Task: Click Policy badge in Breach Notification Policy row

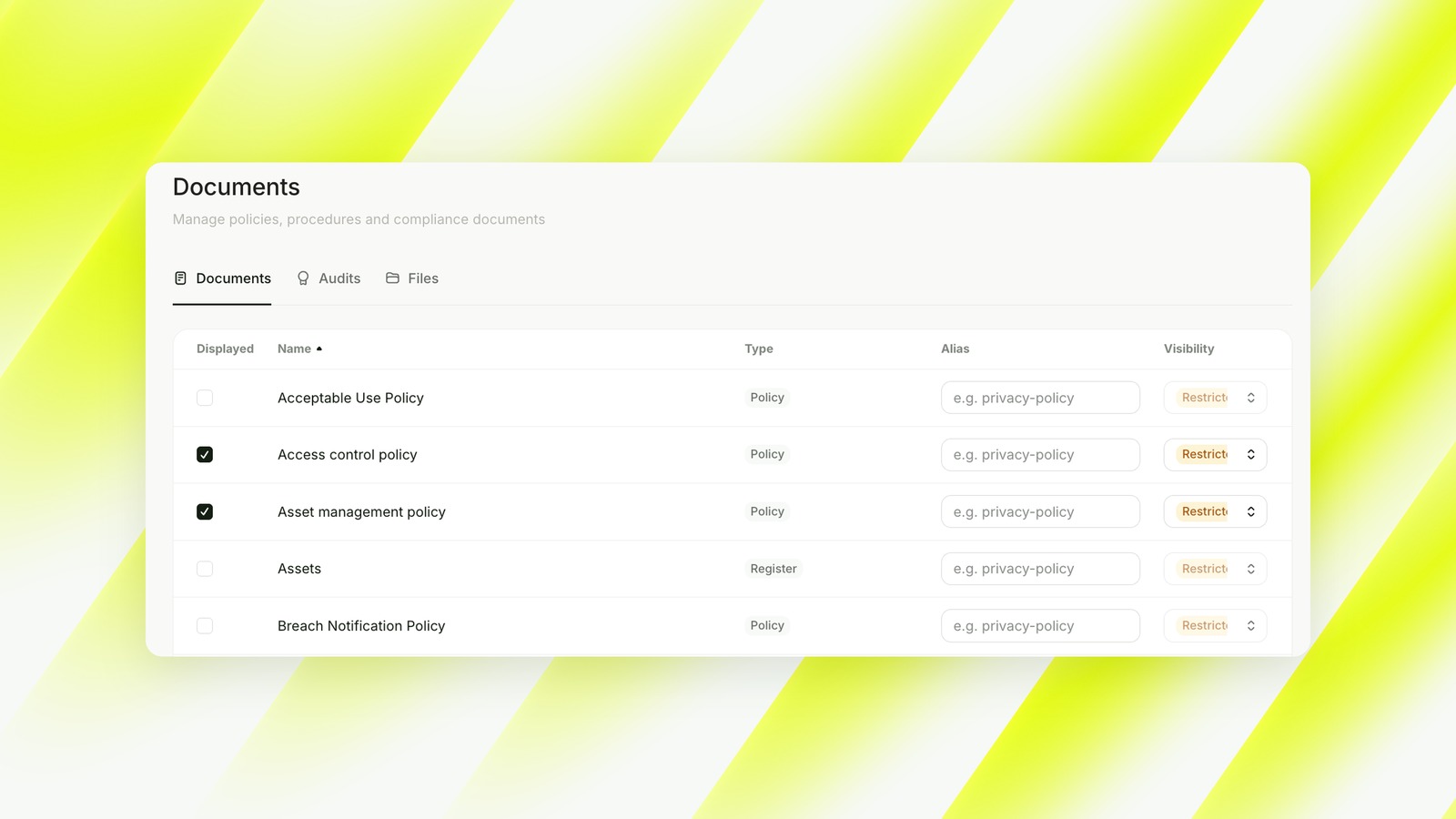Action: point(767,625)
